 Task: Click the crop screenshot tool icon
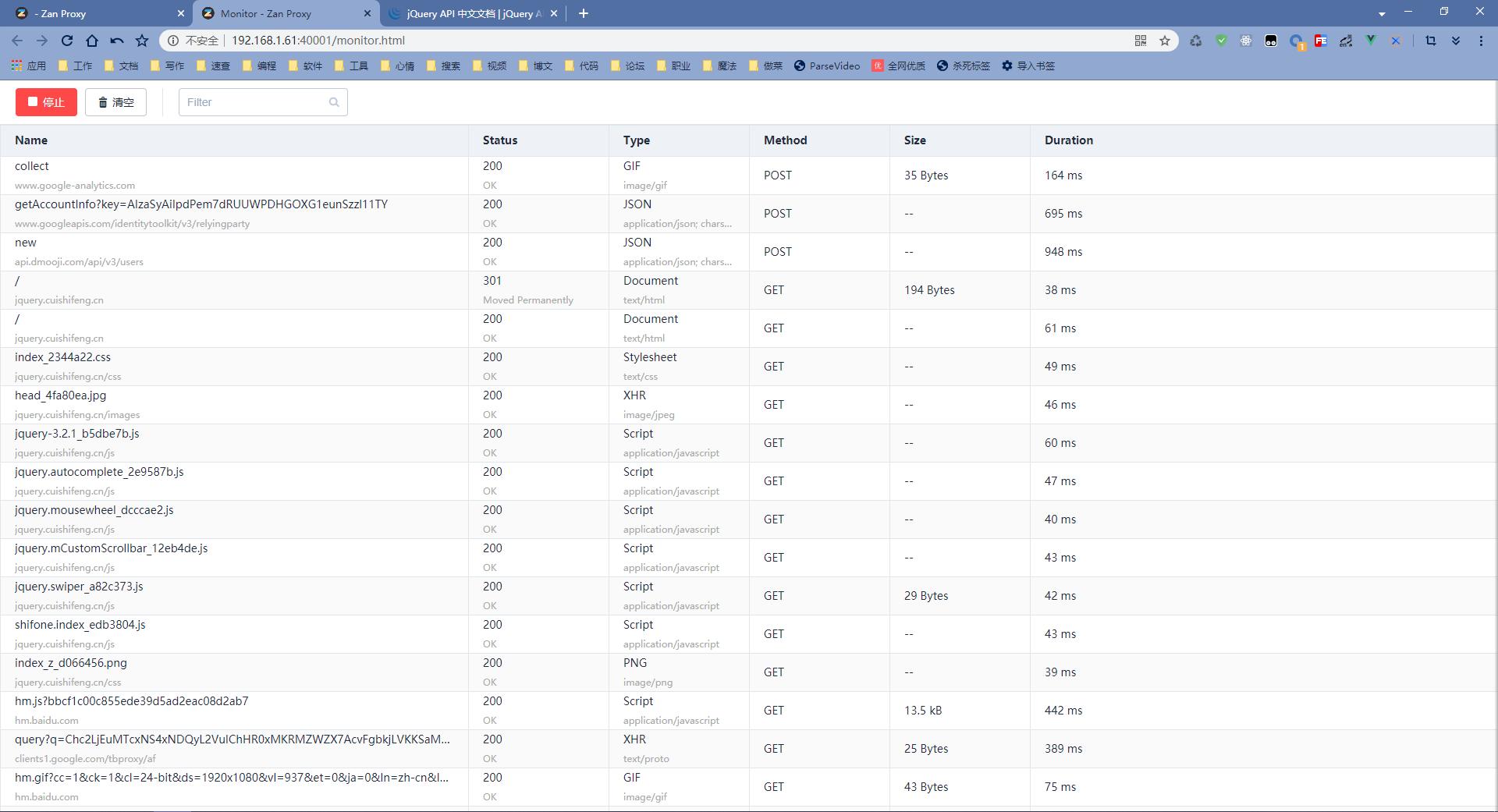click(1431, 41)
